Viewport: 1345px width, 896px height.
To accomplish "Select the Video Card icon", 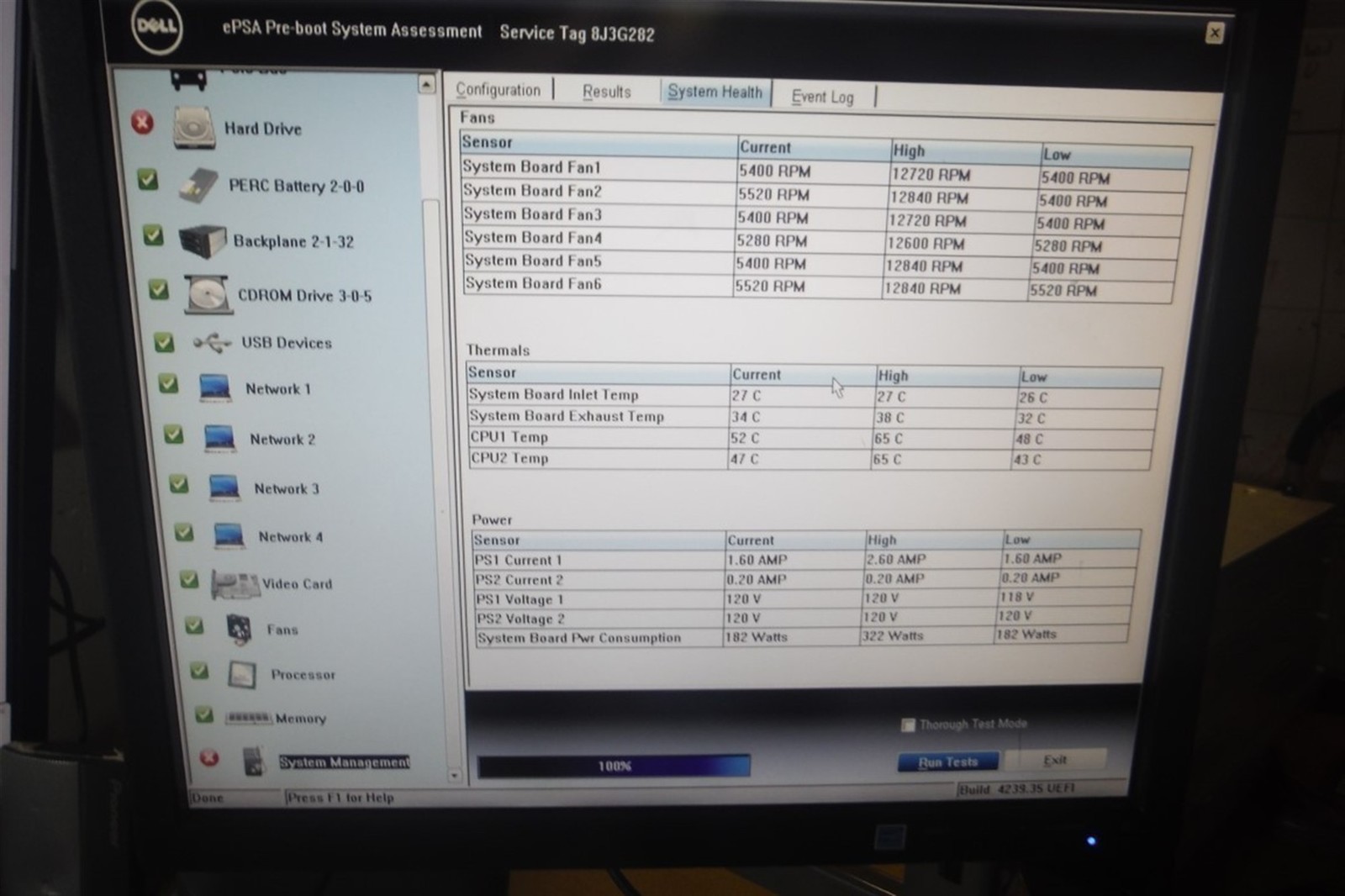I will (235, 584).
